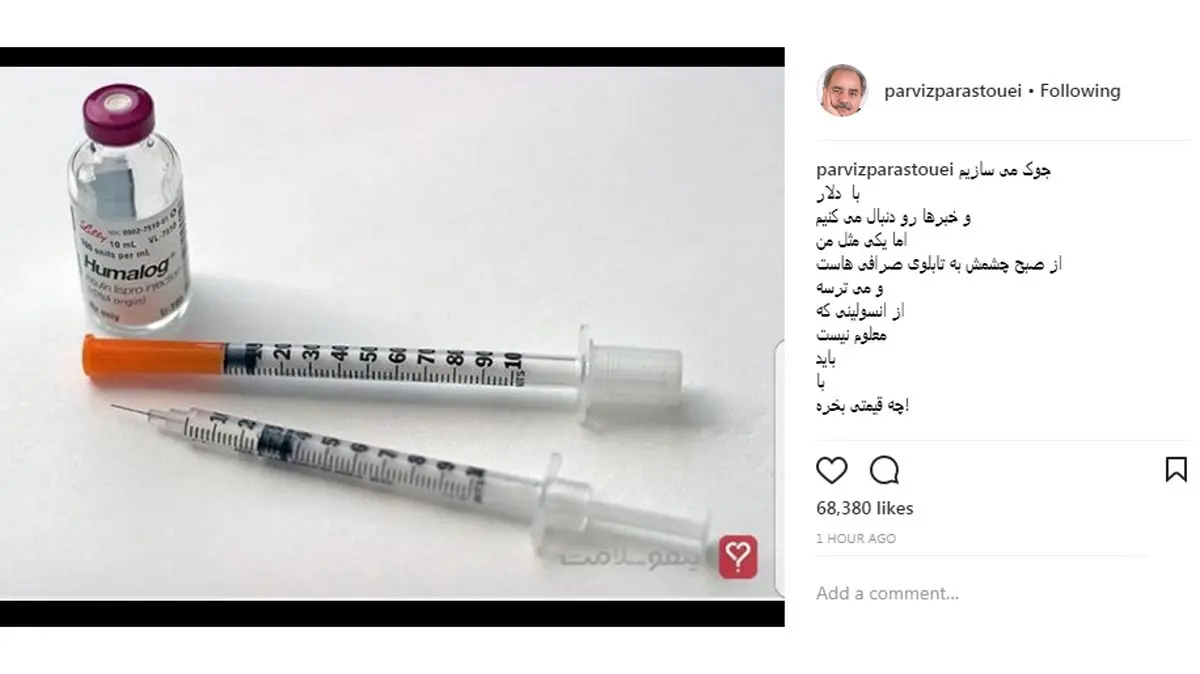This screenshot has width=1200, height=674.
Task: Click the black bar above the photo
Action: [x=392, y=56]
